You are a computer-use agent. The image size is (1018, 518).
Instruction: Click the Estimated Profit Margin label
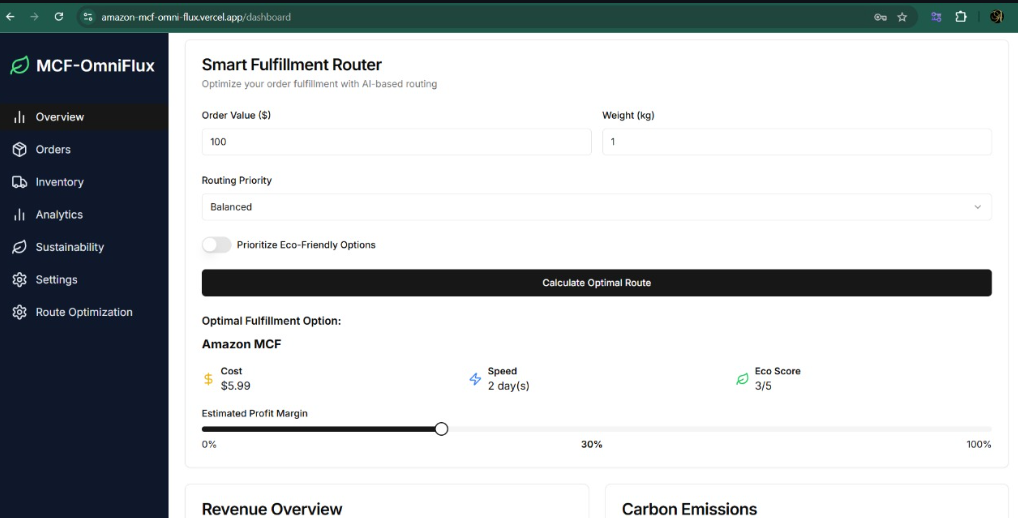pyautogui.click(x=254, y=413)
